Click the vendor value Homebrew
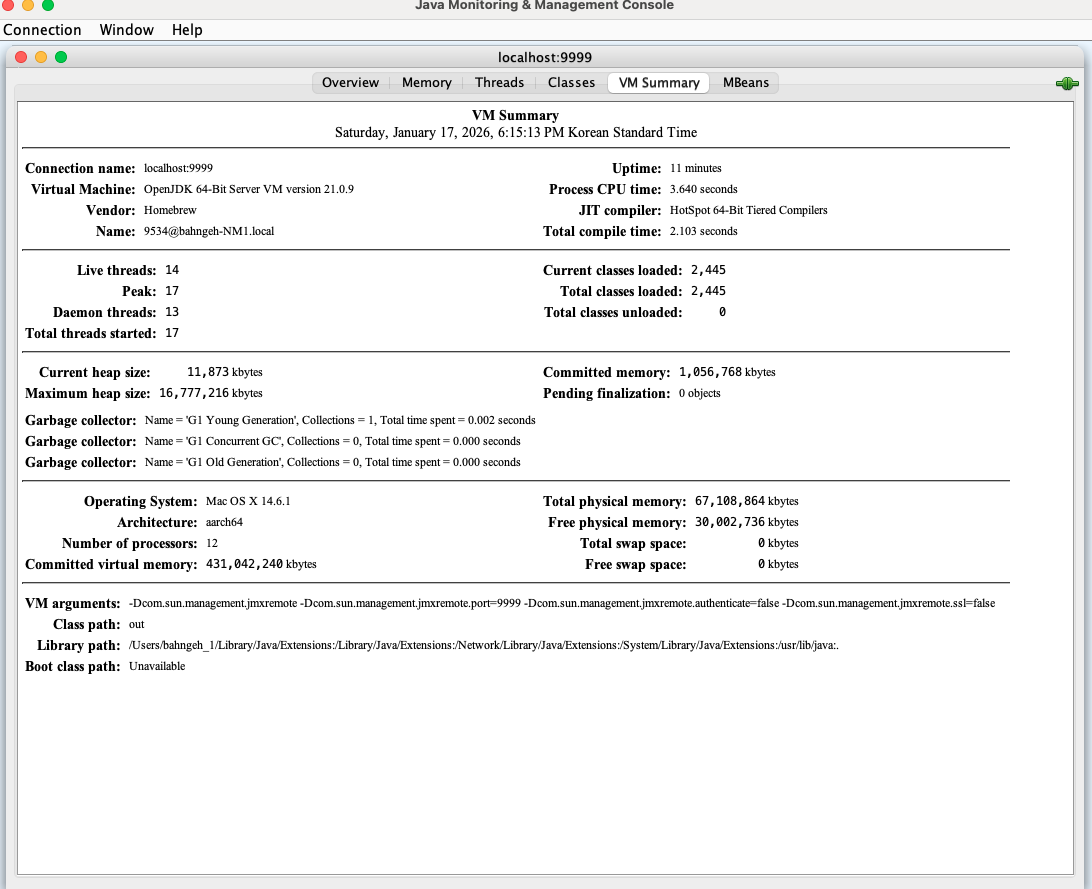The width and height of the screenshot is (1092, 889). [x=170, y=210]
